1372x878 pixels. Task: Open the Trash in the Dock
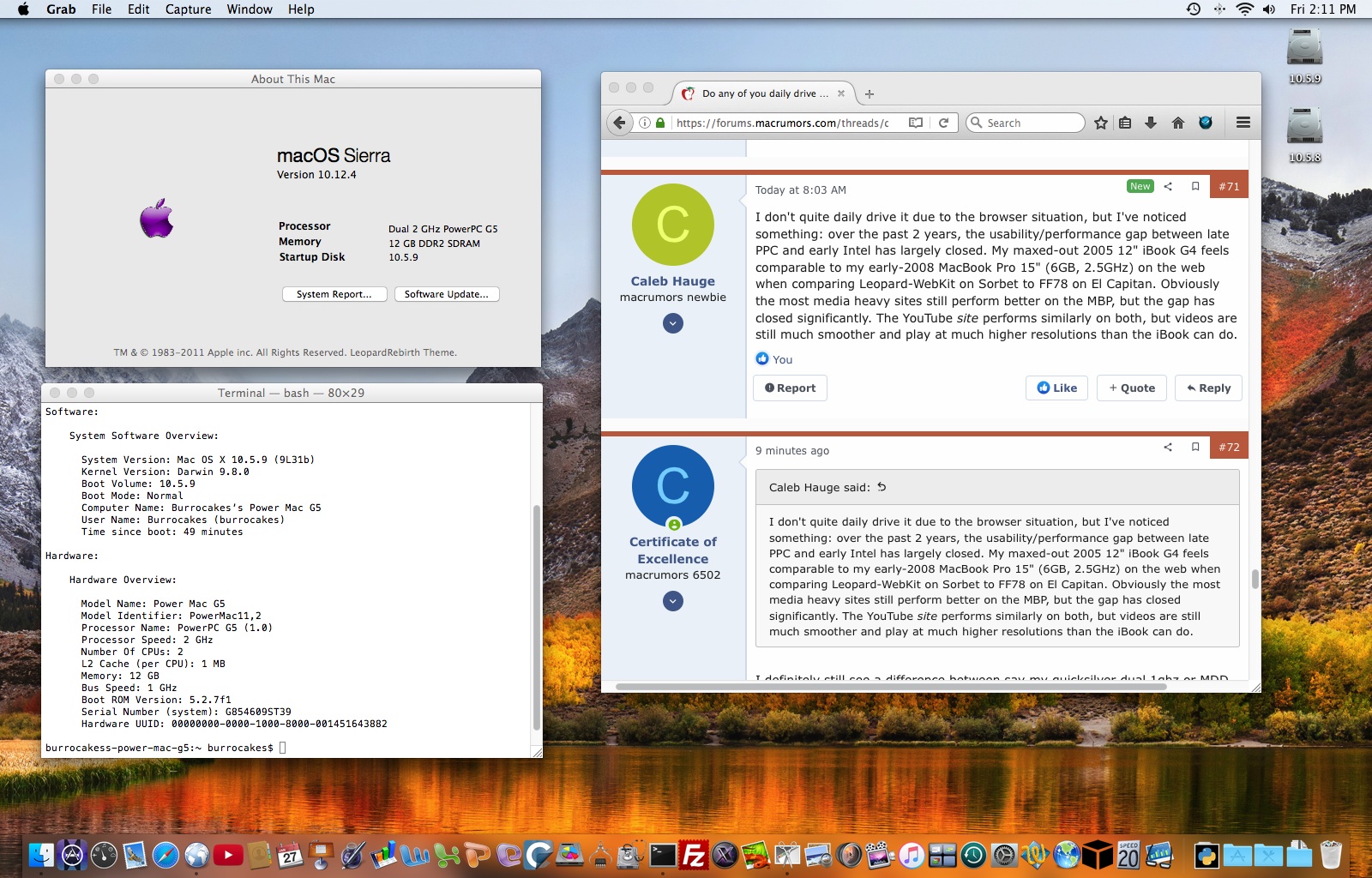1331,855
